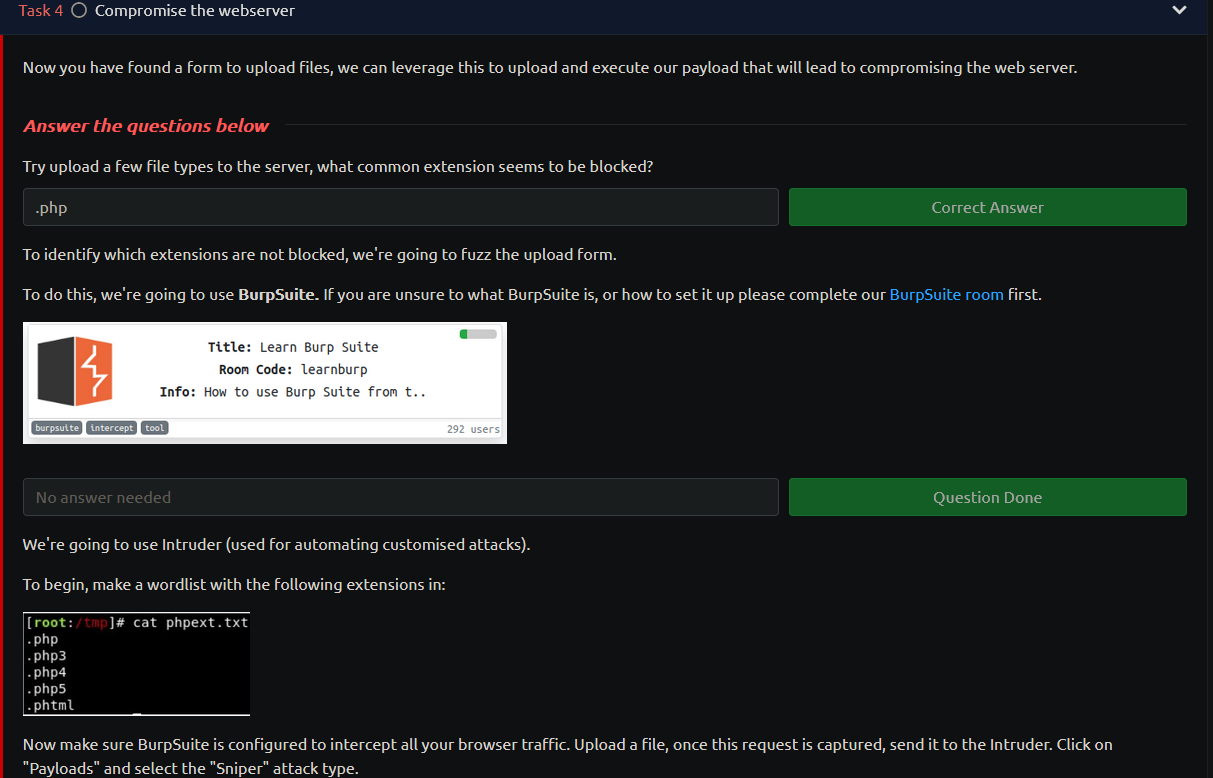Click the 'Correct Answer' button
The height and width of the screenshot is (778, 1213).
pyautogui.click(x=987, y=207)
